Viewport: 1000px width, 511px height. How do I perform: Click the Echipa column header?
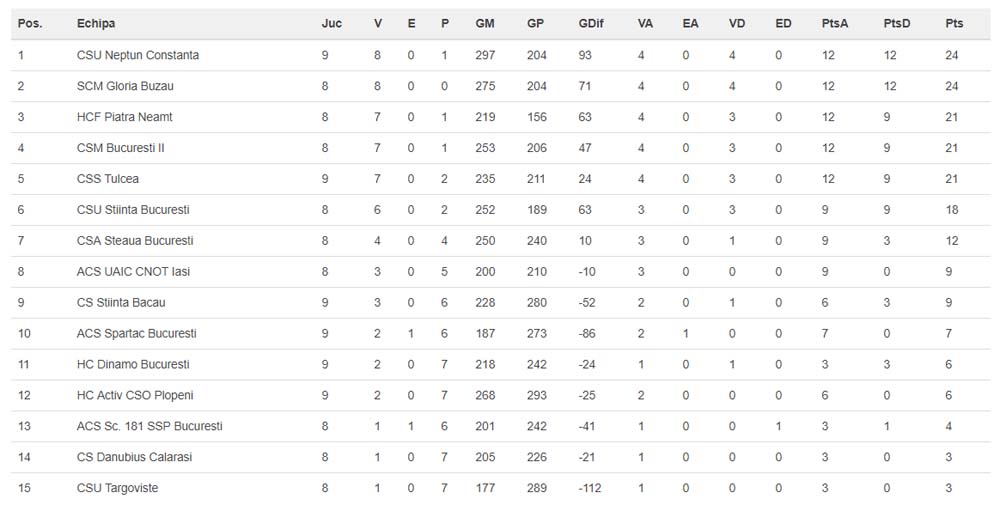click(95, 24)
